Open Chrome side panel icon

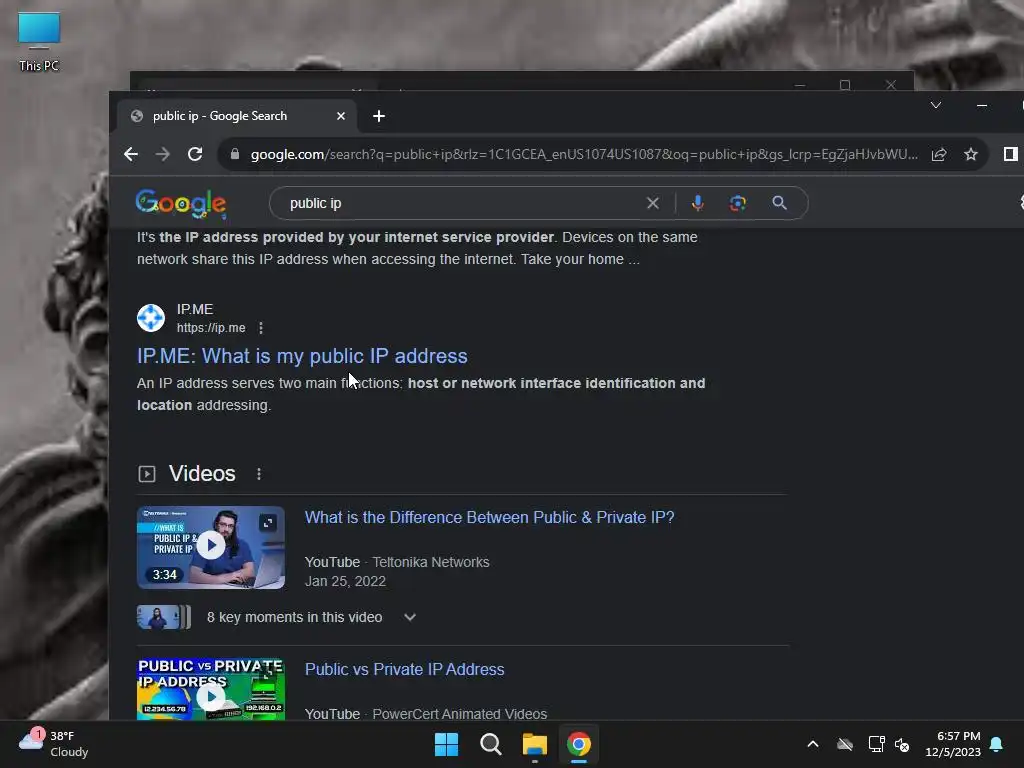pyautogui.click(x=1010, y=154)
